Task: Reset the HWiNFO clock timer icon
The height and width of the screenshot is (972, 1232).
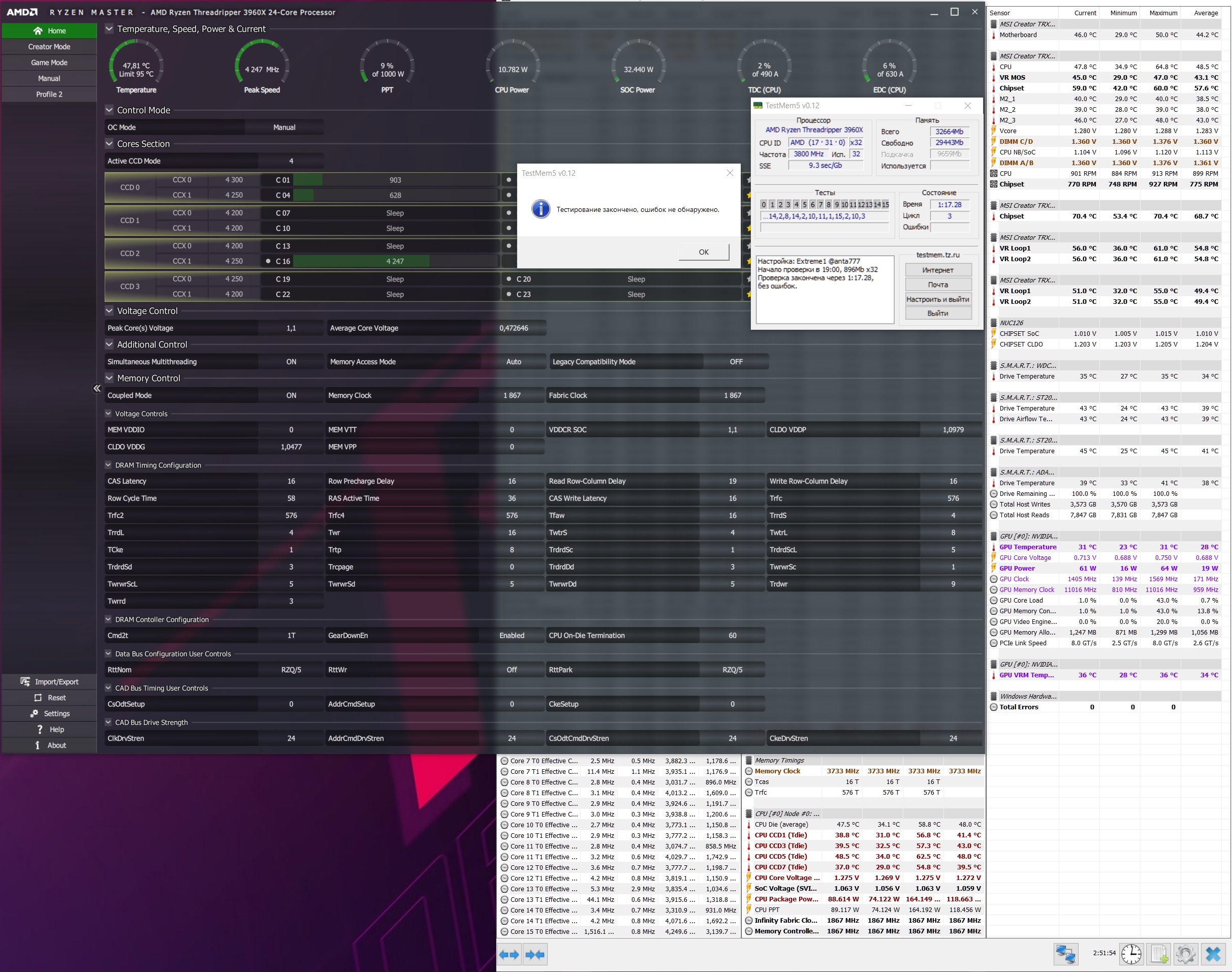Action: click(1131, 954)
